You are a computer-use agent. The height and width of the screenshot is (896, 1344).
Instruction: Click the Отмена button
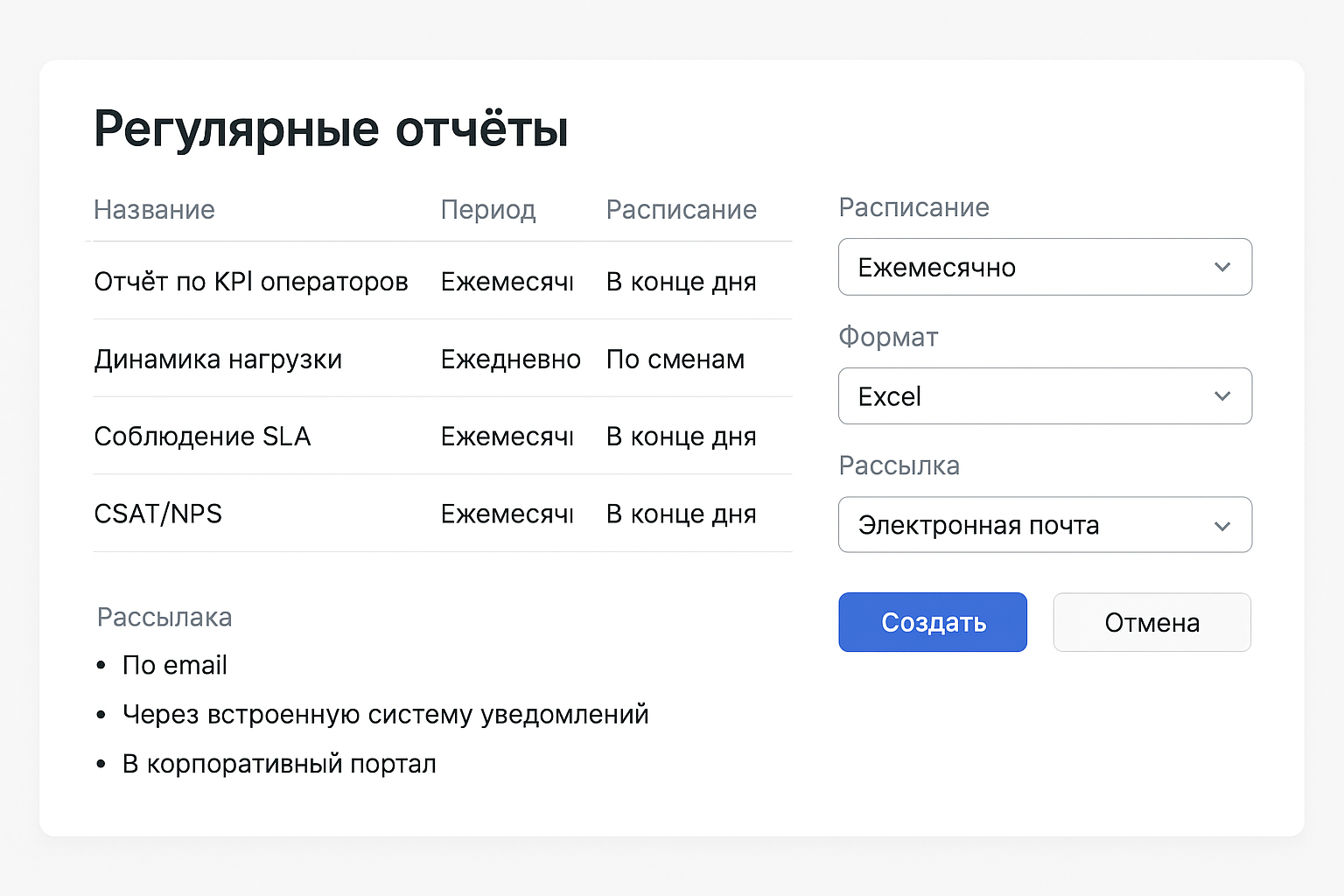[1151, 622]
